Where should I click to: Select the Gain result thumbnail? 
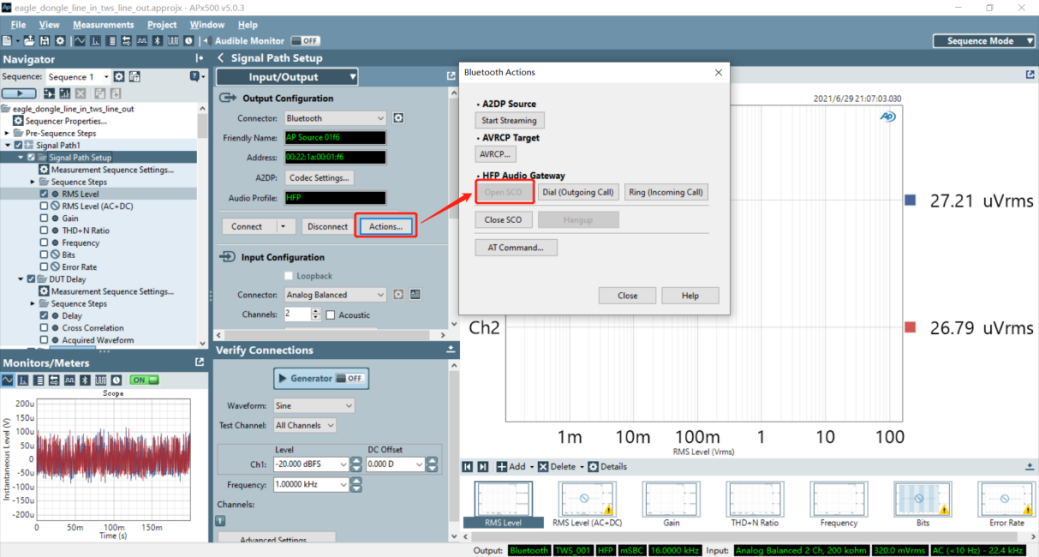671,505
